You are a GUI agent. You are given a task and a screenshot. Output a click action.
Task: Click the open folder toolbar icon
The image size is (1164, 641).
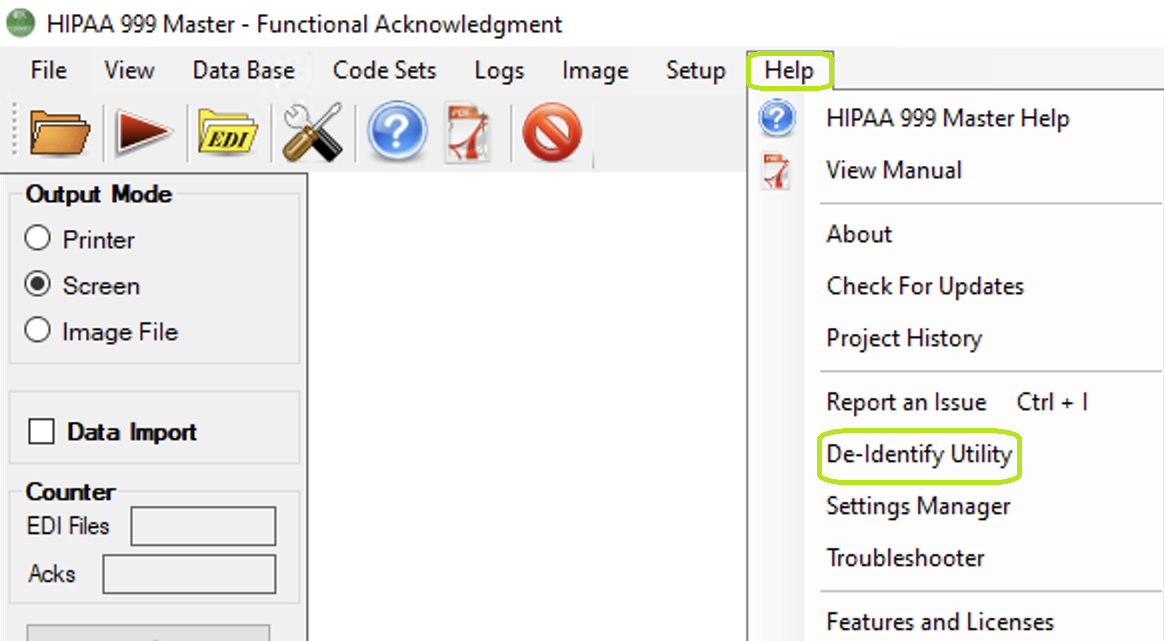tap(59, 133)
